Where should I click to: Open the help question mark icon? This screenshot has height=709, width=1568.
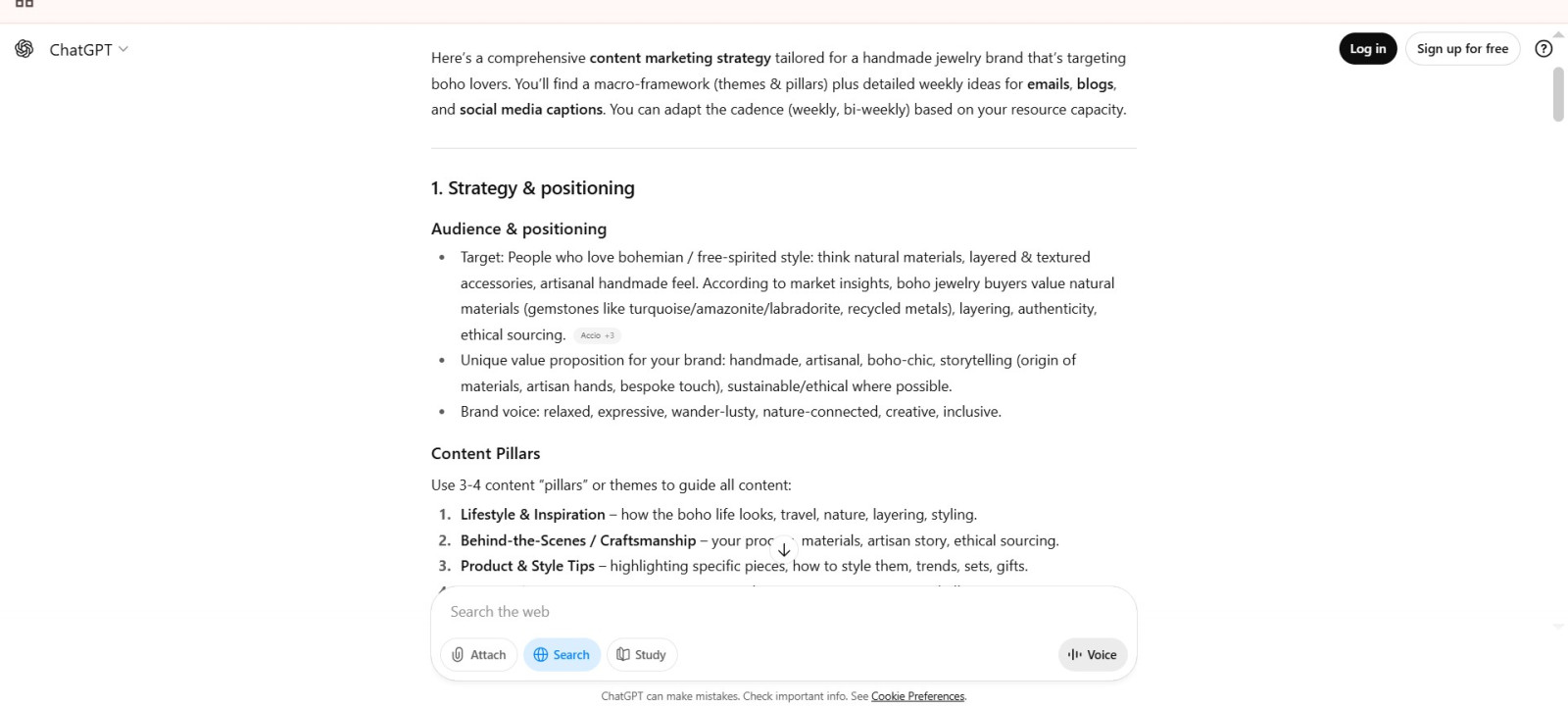coord(1543,49)
